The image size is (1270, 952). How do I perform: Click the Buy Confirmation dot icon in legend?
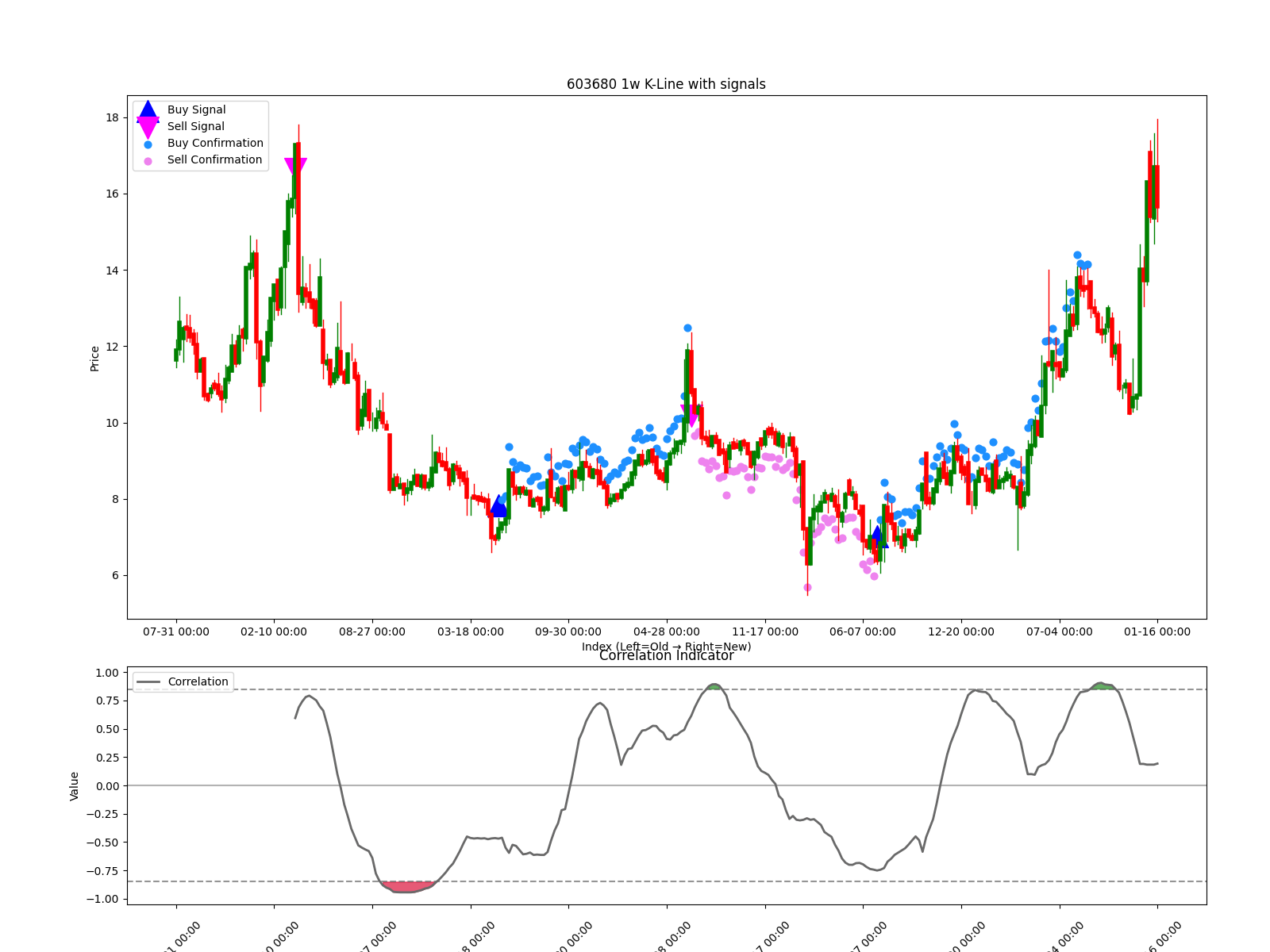pos(146,143)
